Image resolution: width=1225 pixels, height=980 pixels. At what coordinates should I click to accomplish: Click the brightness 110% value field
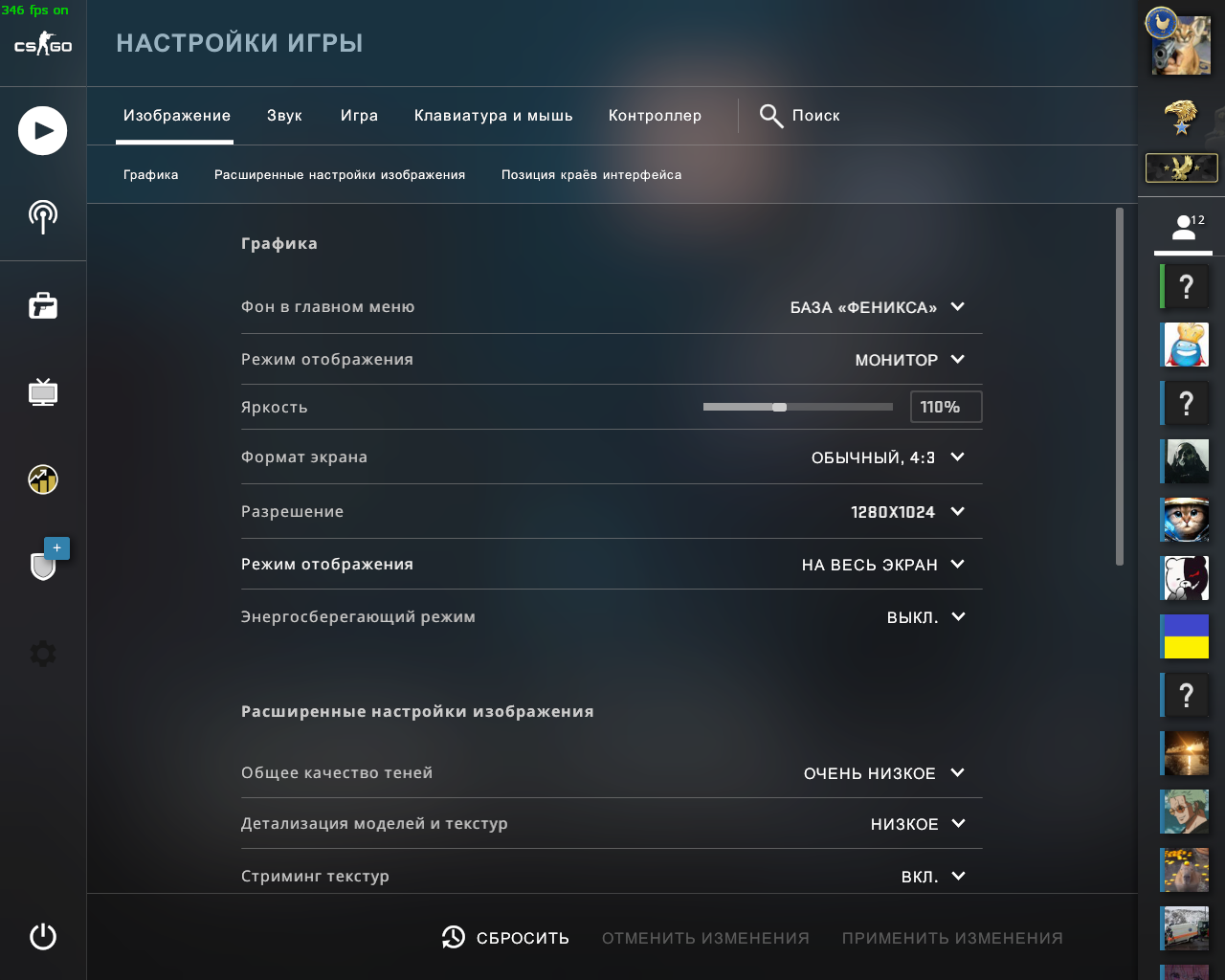pyautogui.click(x=945, y=407)
